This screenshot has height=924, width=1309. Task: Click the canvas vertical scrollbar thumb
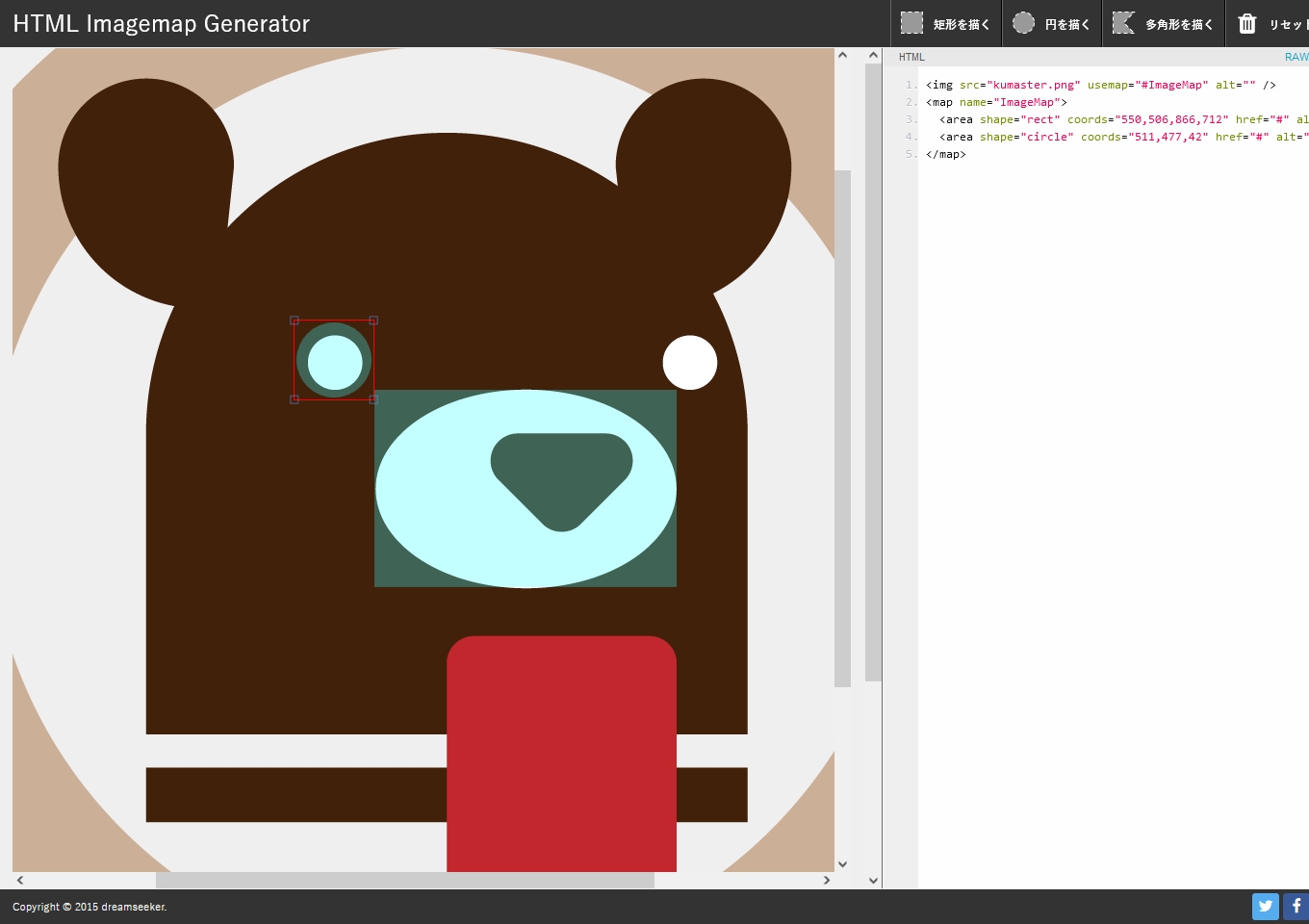pyautogui.click(x=843, y=428)
